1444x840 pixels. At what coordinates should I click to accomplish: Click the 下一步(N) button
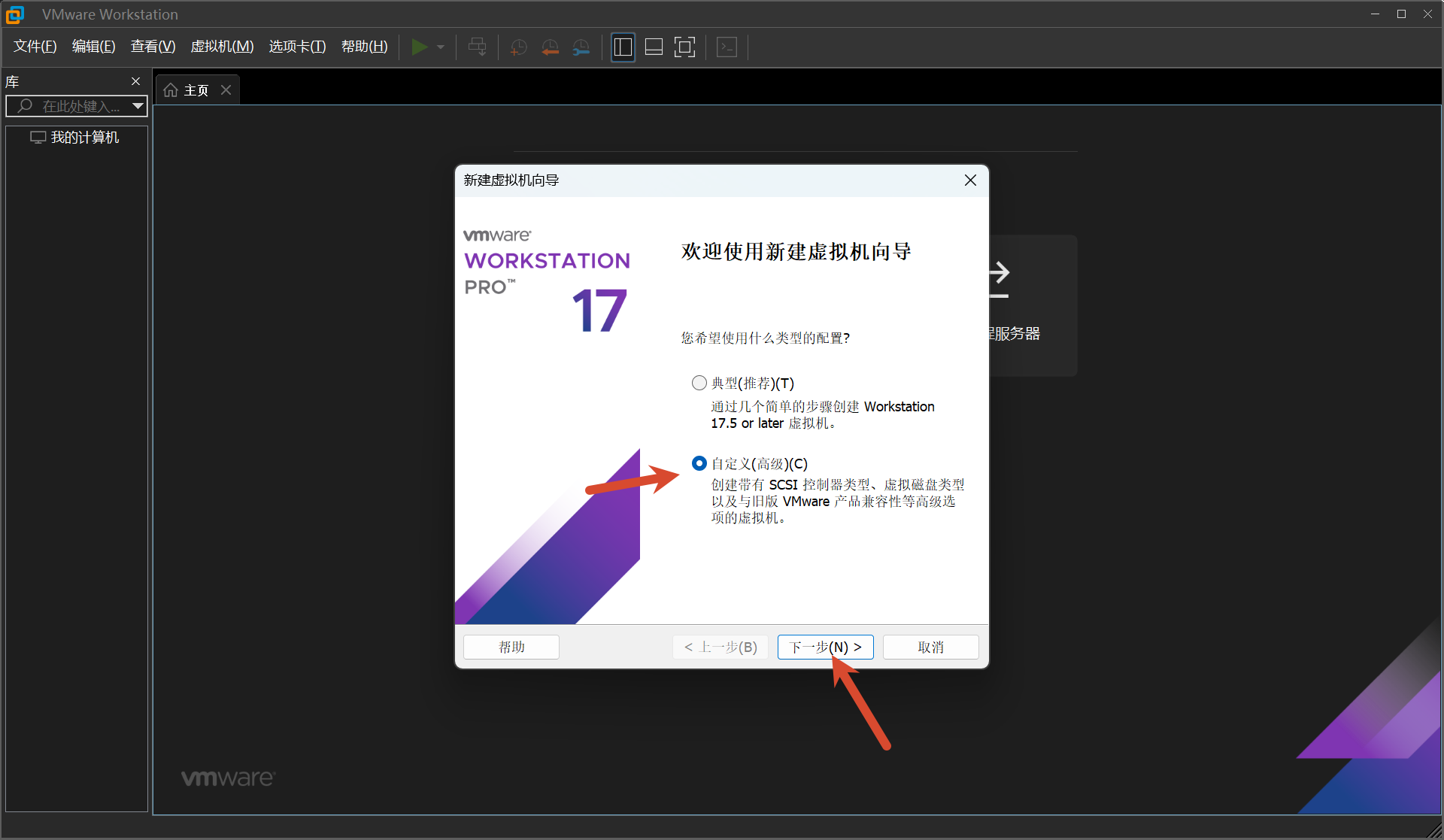[x=825, y=647]
